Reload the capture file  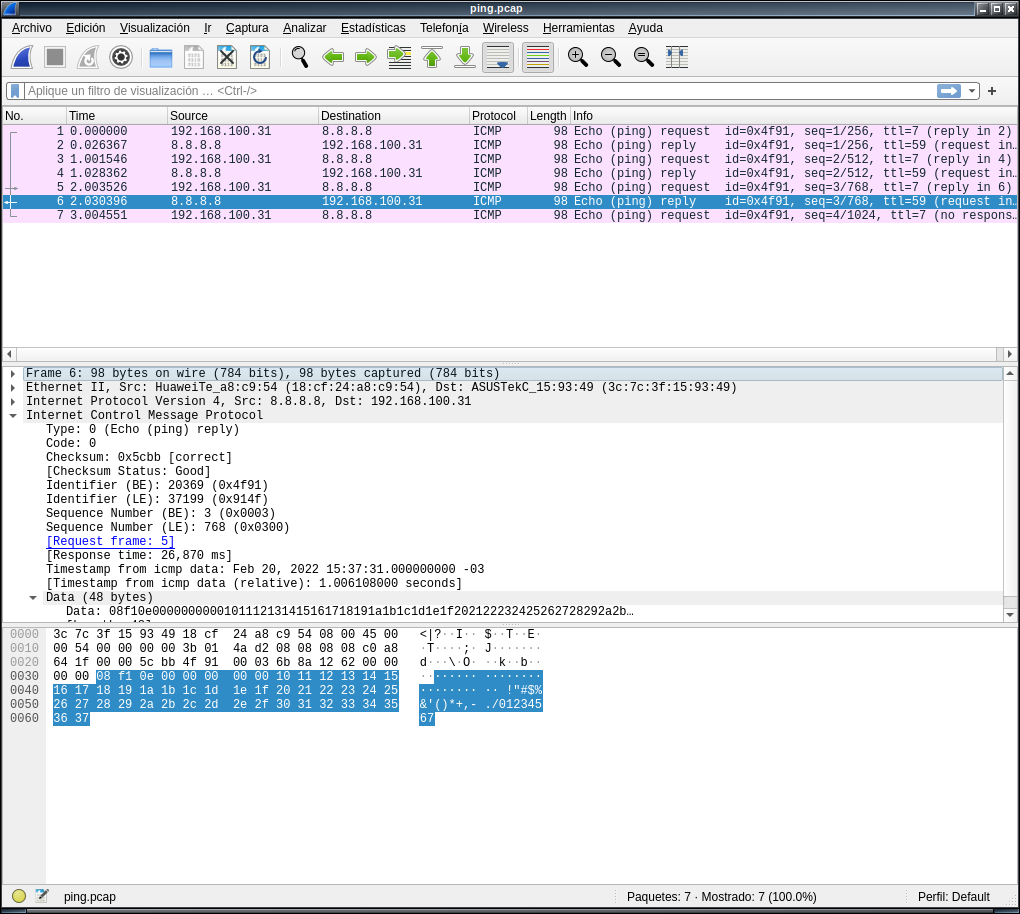(260, 57)
